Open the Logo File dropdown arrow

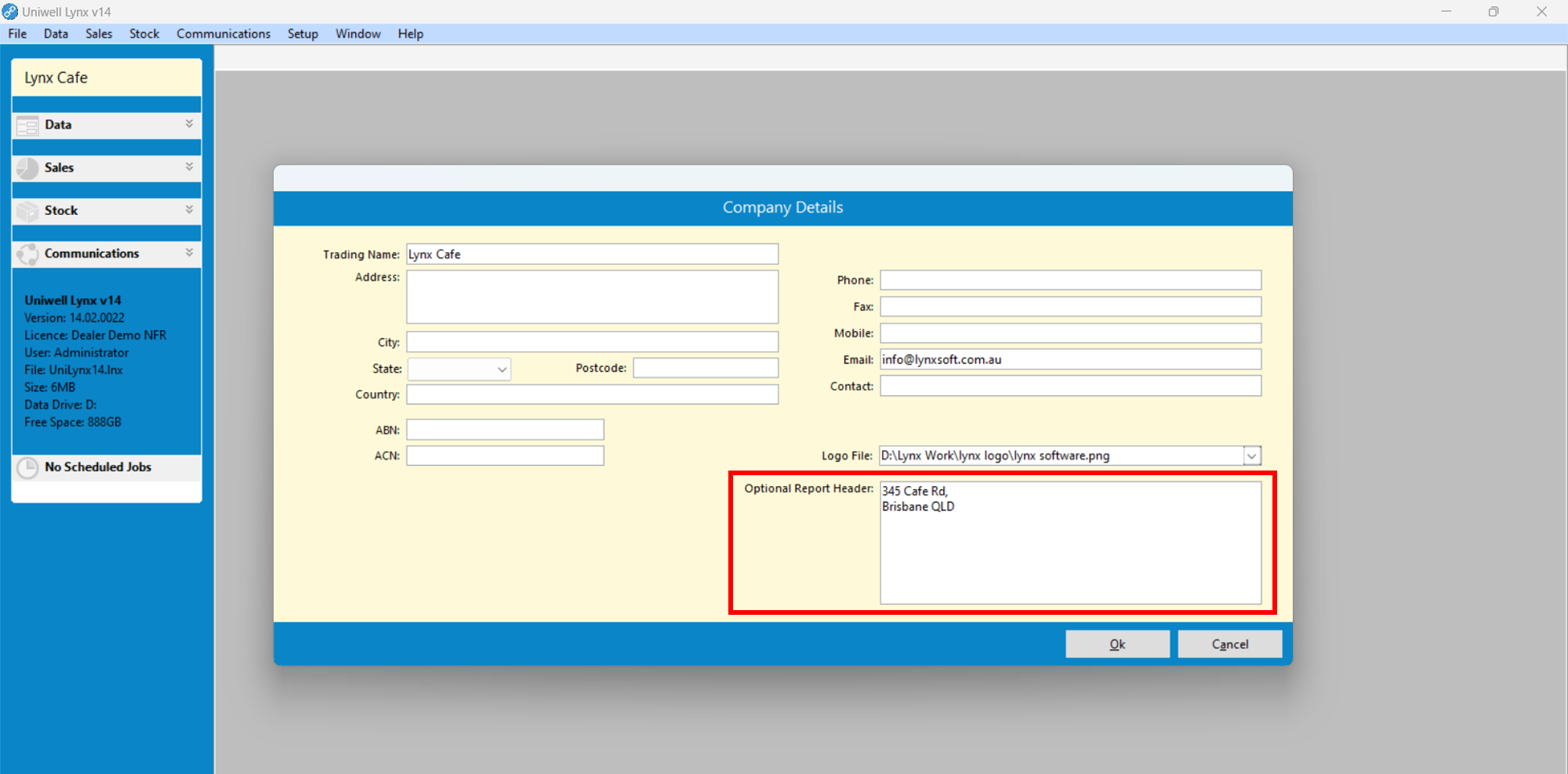point(1252,456)
